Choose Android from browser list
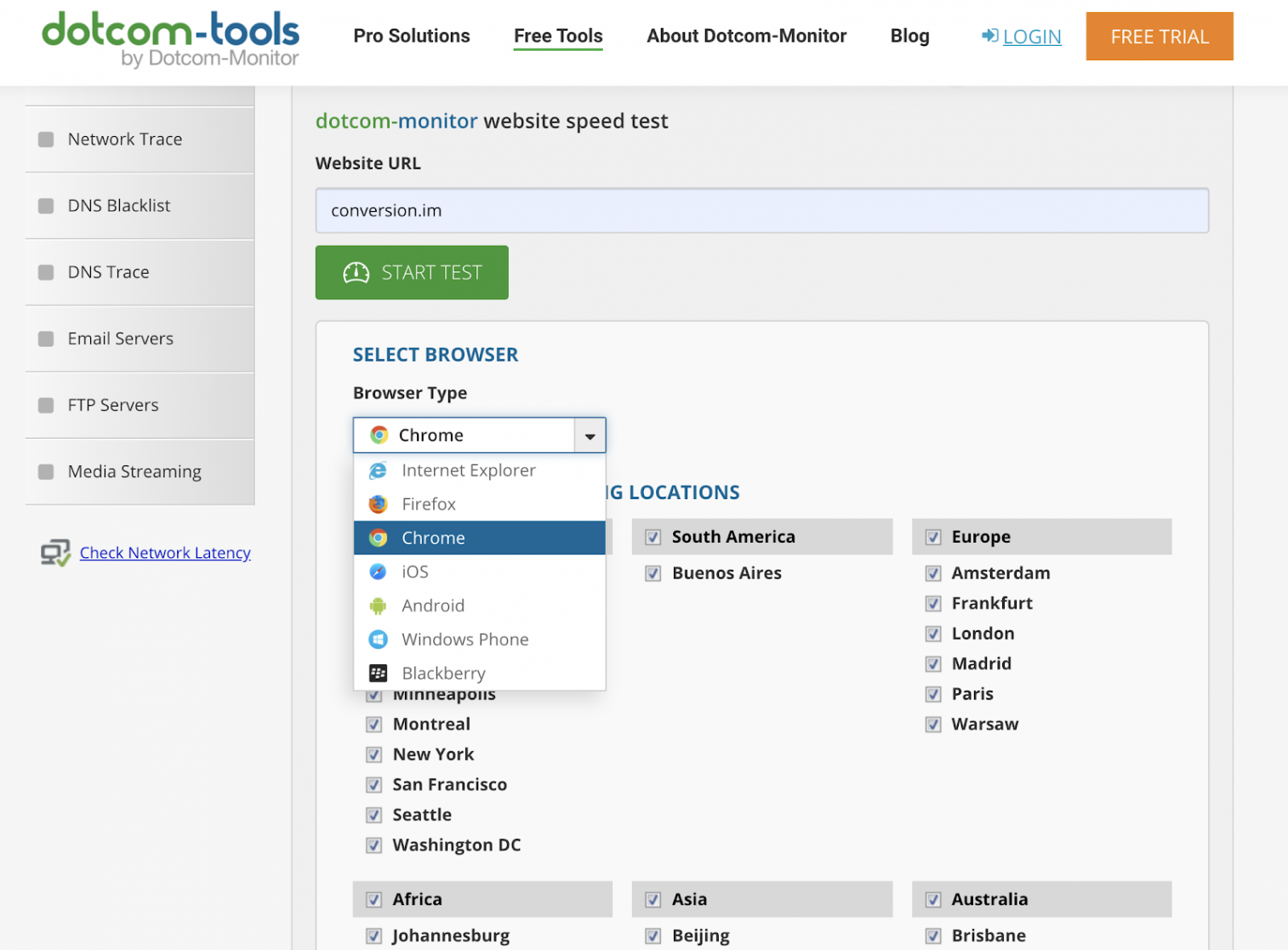This screenshot has width=1288, height=950. click(480, 606)
